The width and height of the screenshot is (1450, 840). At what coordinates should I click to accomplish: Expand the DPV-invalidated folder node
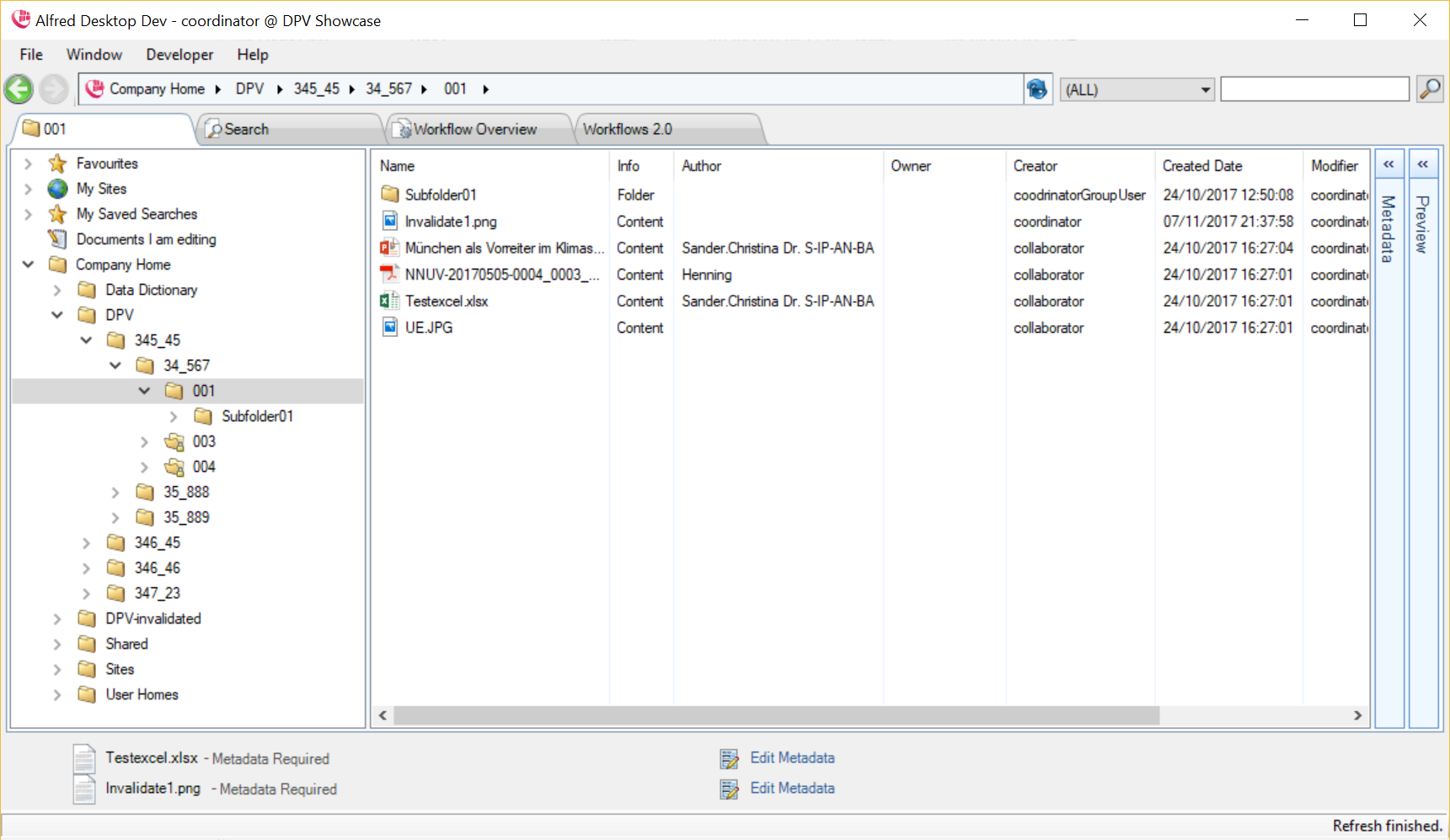(x=57, y=618)
